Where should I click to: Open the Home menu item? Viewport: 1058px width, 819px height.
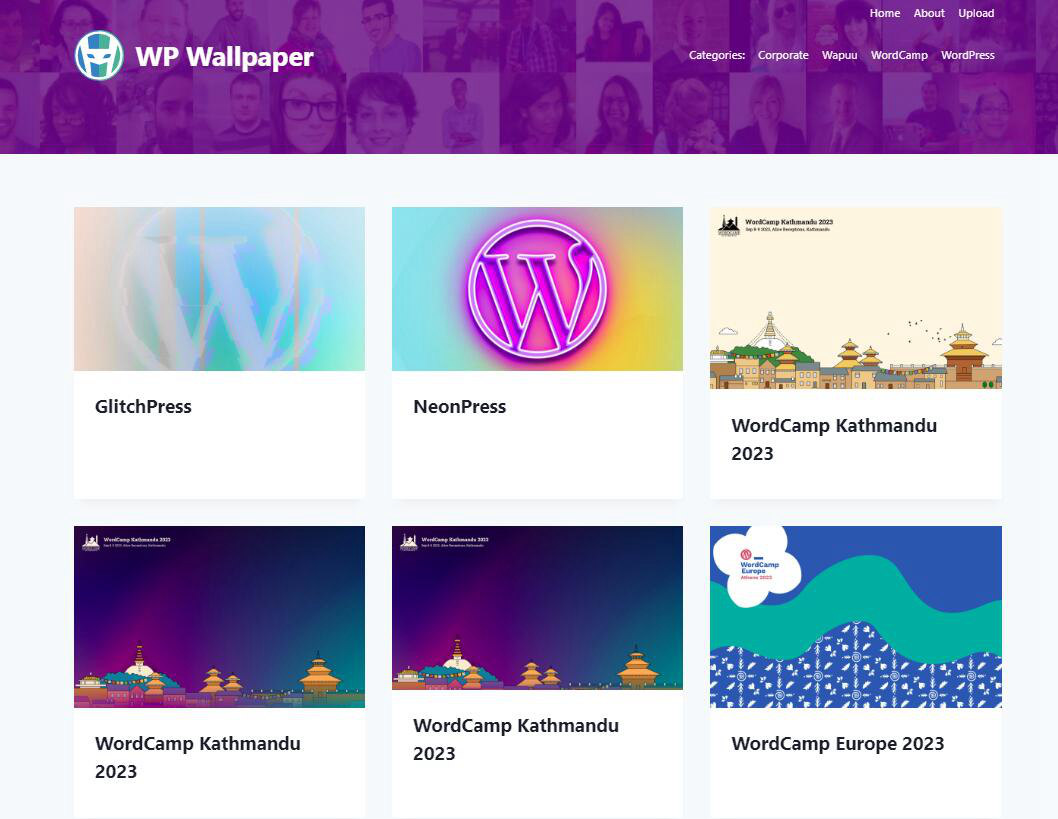pyautogui.click(x=885, y=13)
